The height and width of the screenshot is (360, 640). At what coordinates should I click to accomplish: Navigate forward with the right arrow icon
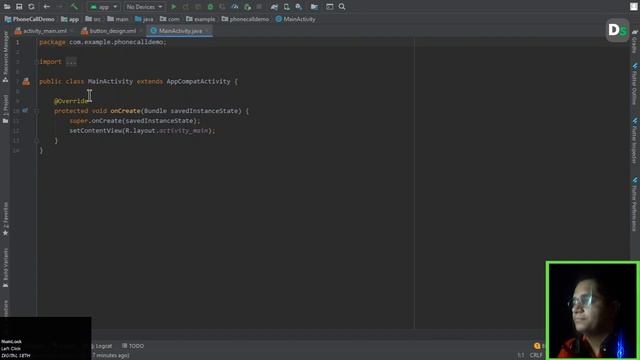point(60,7)
